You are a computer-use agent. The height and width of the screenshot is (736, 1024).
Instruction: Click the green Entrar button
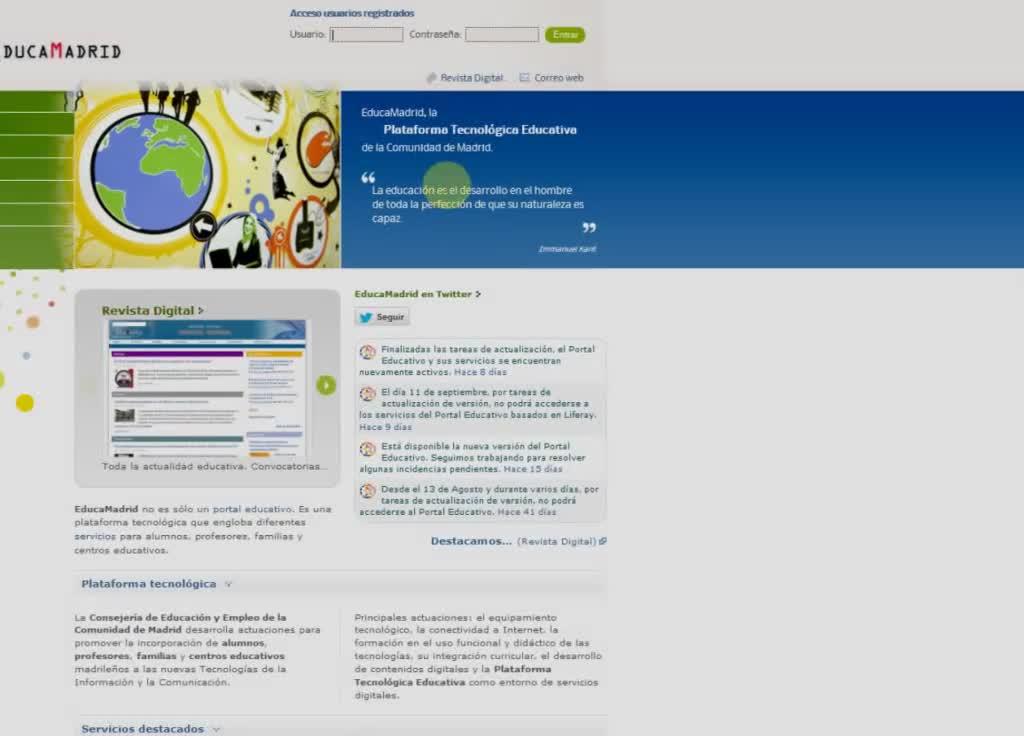point(565,35)
